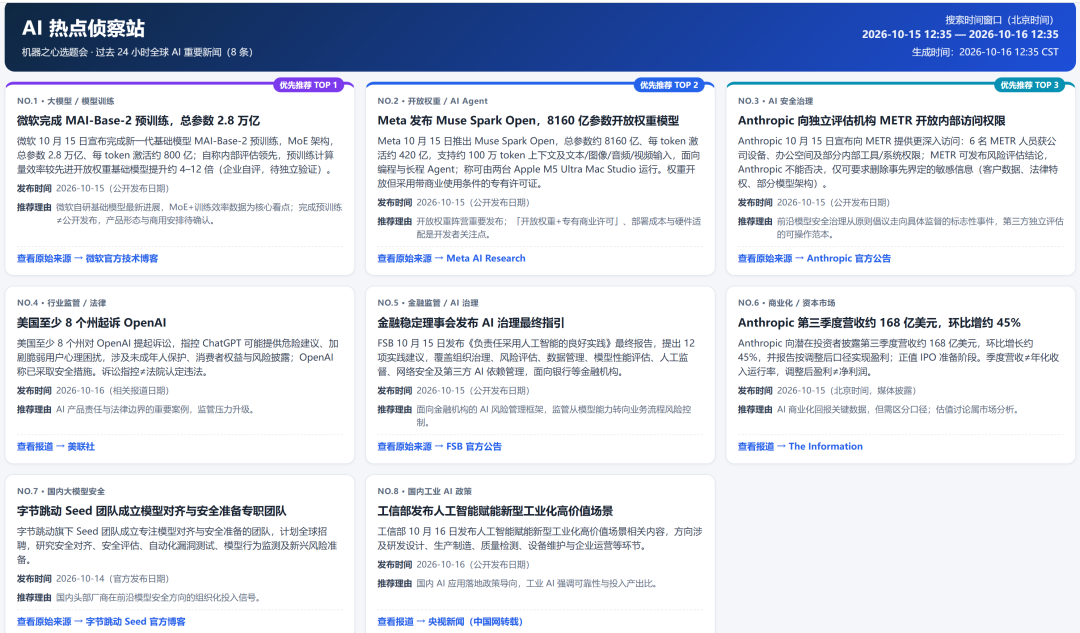Click headline Anthropic 向独立评估机构 METR 开放内部访问权限
The image size is (1080, 633).
(871, 121)
